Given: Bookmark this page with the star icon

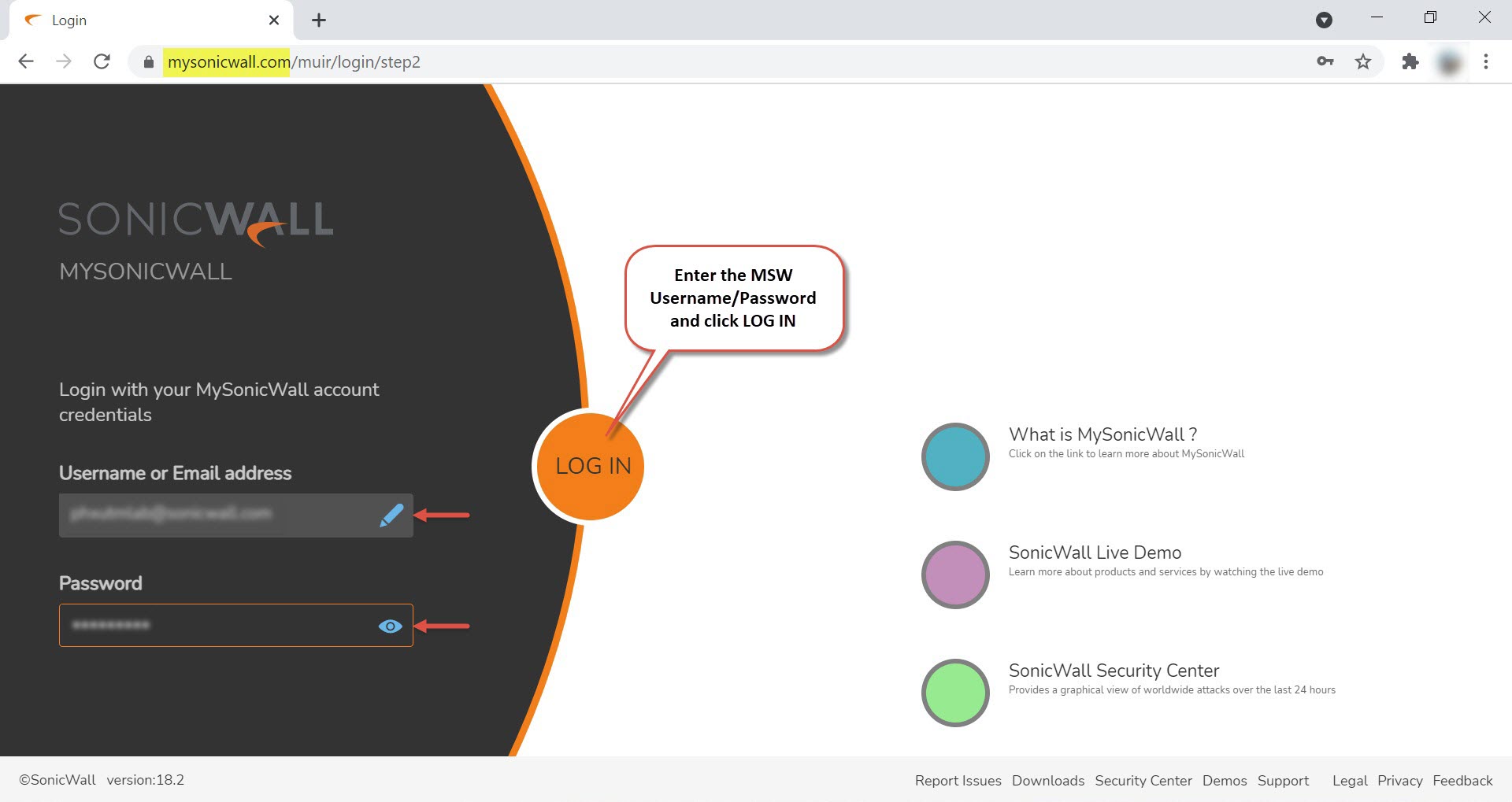Looking at the screenshot, I should pyautogui.click(x=1363, y=61).
